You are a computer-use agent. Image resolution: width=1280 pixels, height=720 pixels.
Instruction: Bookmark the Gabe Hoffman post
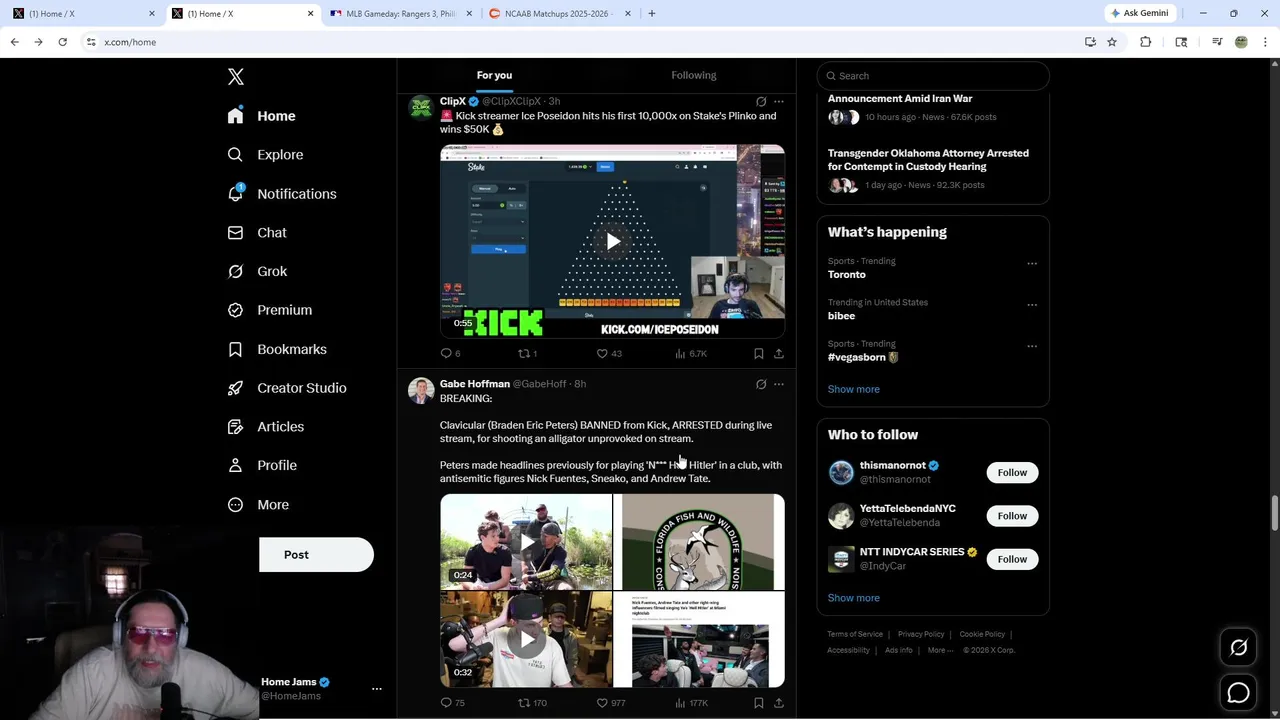point(758,703)
